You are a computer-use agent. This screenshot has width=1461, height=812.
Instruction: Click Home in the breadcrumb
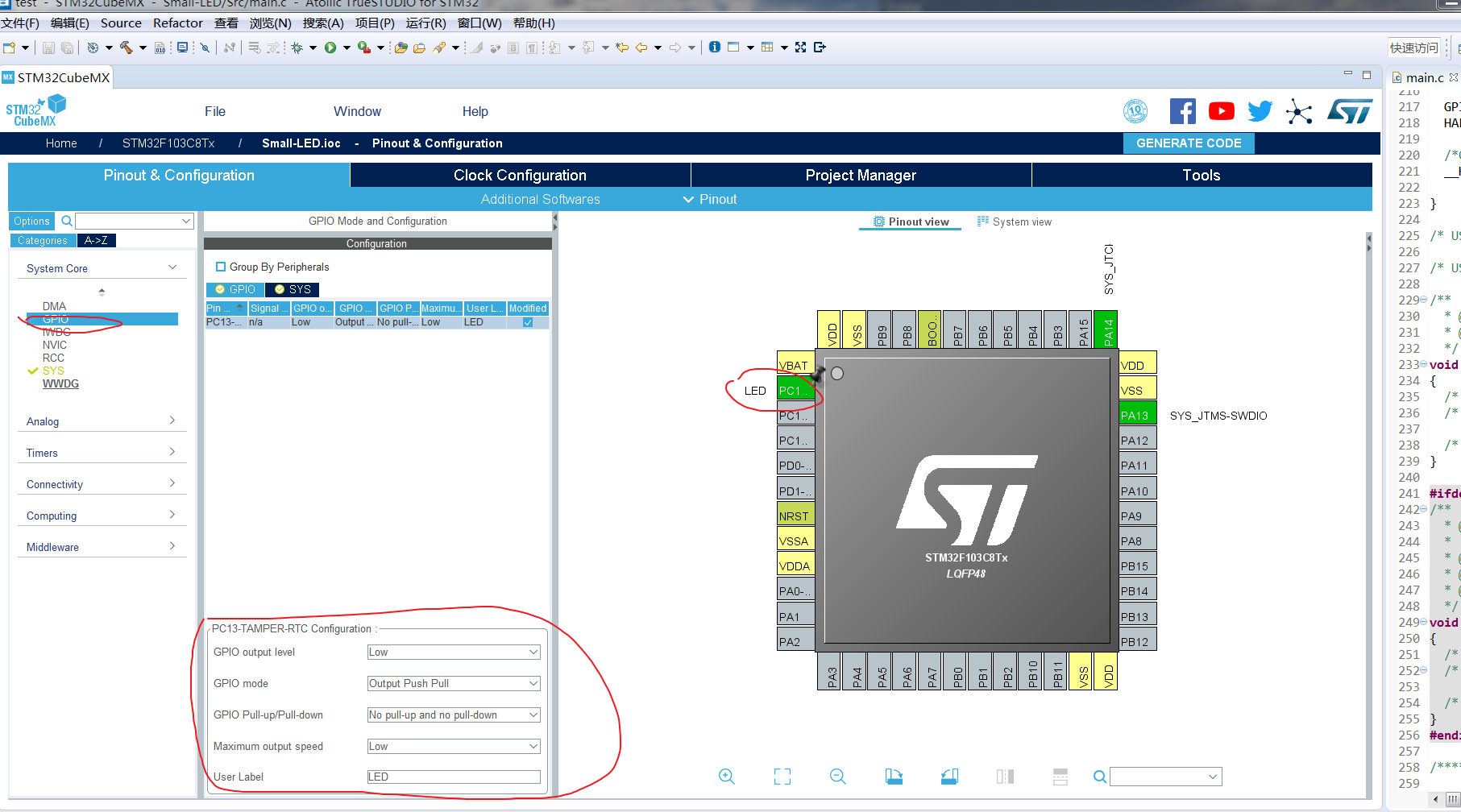[x=61, y=143]
